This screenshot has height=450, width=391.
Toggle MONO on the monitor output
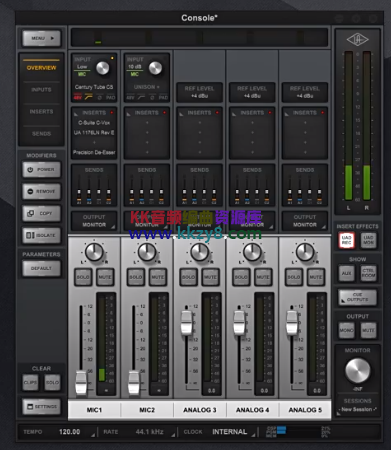pos(347,330)
